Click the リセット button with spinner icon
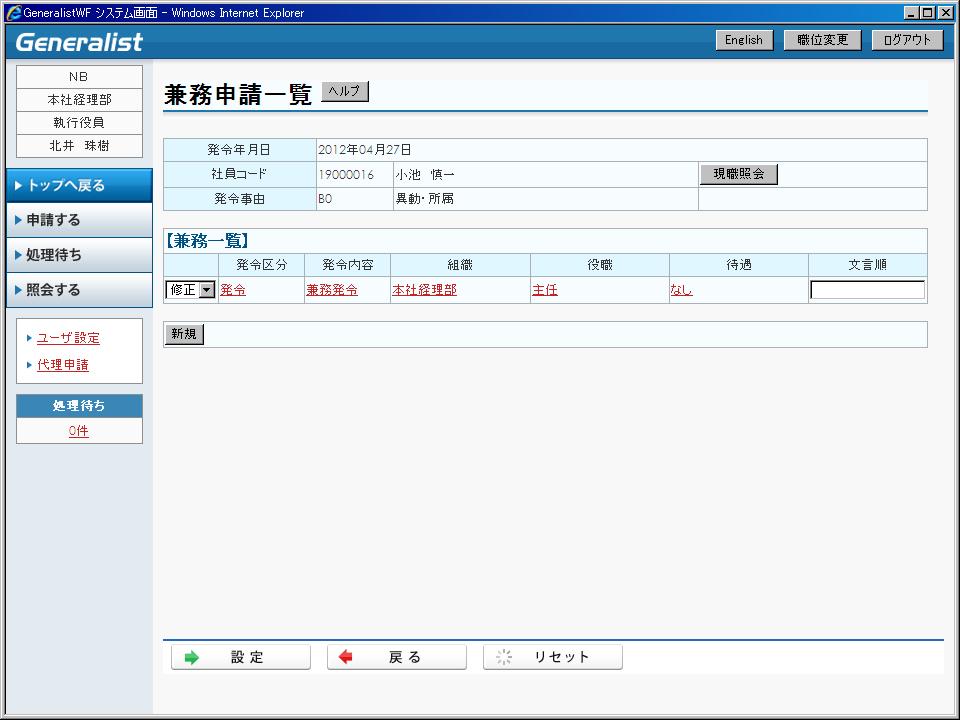The height and width of the screenshot is (720, 960). click(x=553, y=657)
